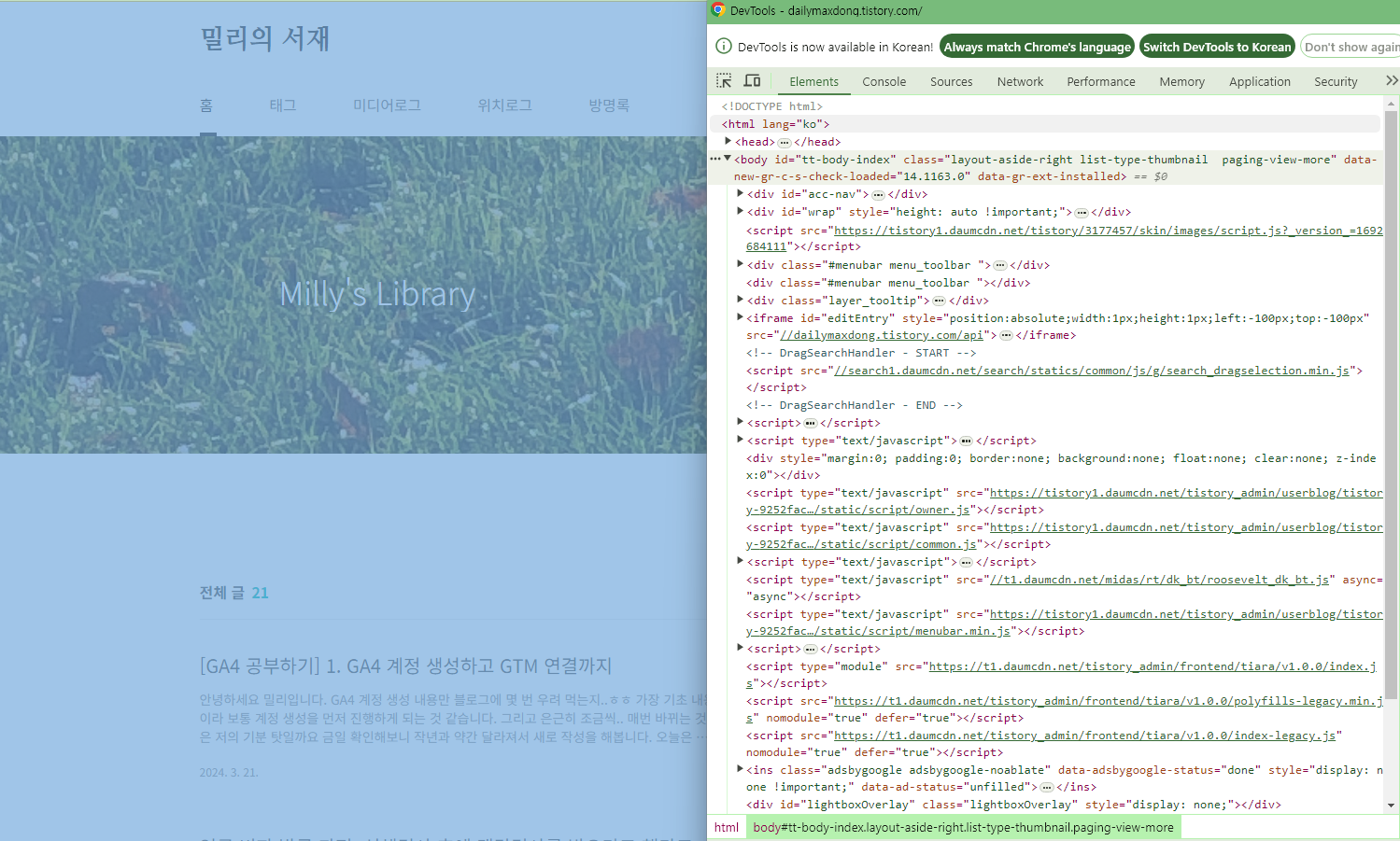Open the Performance tab
Screen dimensions: 1400x841
pyautogui.click(x=1101, y=81)
